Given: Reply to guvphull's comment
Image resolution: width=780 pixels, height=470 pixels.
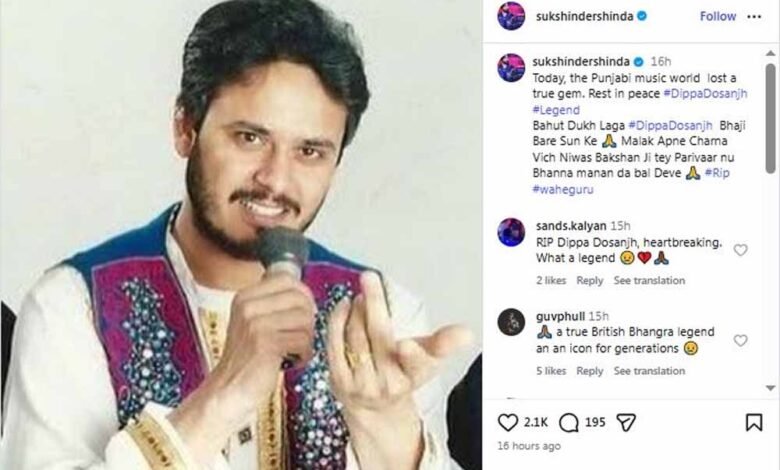Looking at the screenshot, I should [589, 371].
